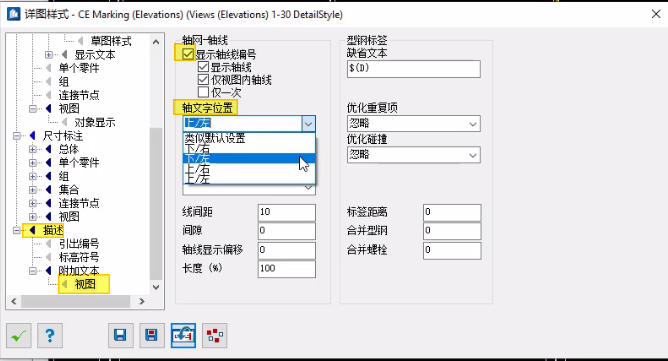Select the 对象显示 tree item
Screen dimensions: 668x361
tap(95, 122)
